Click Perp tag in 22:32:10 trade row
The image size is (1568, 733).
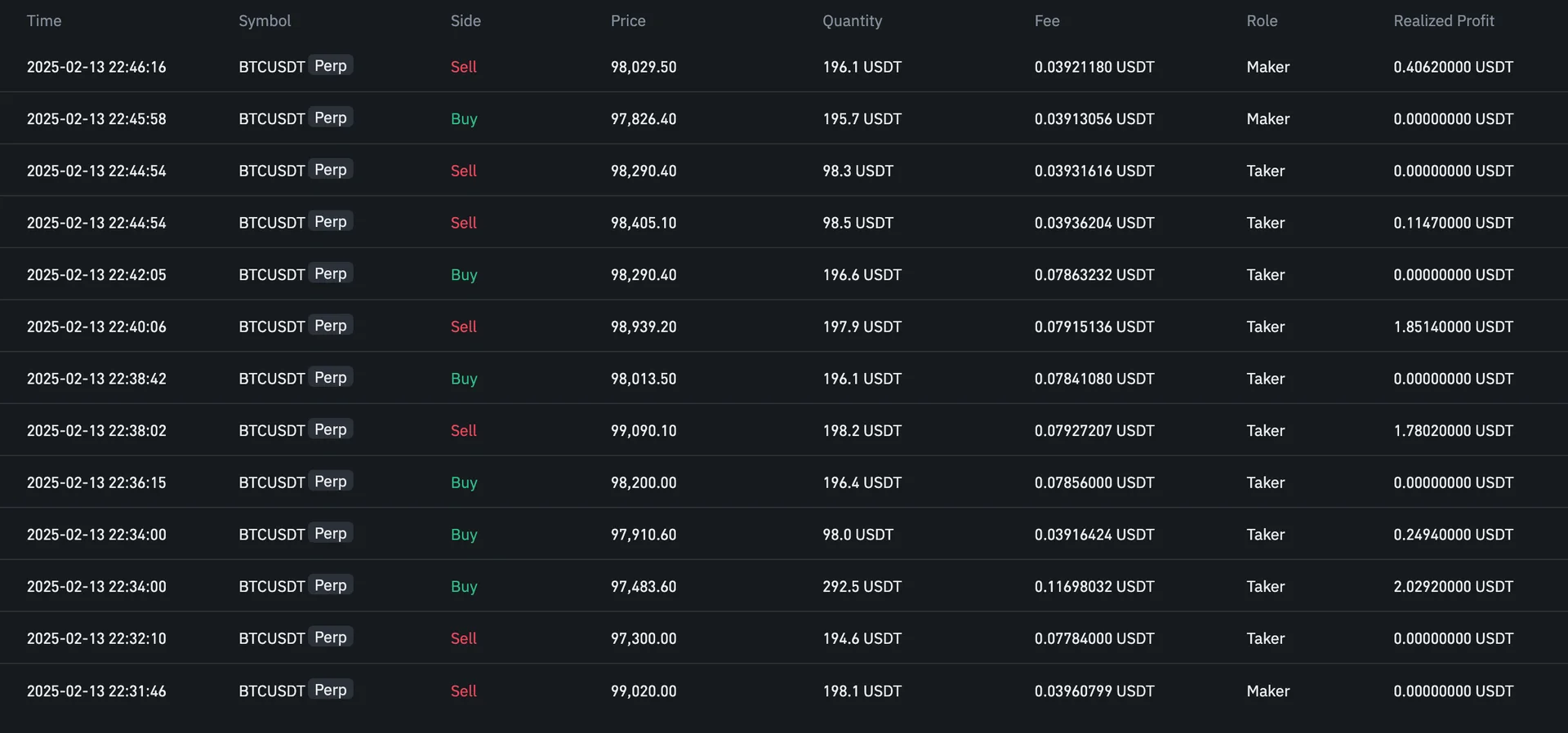pos(331,637)
